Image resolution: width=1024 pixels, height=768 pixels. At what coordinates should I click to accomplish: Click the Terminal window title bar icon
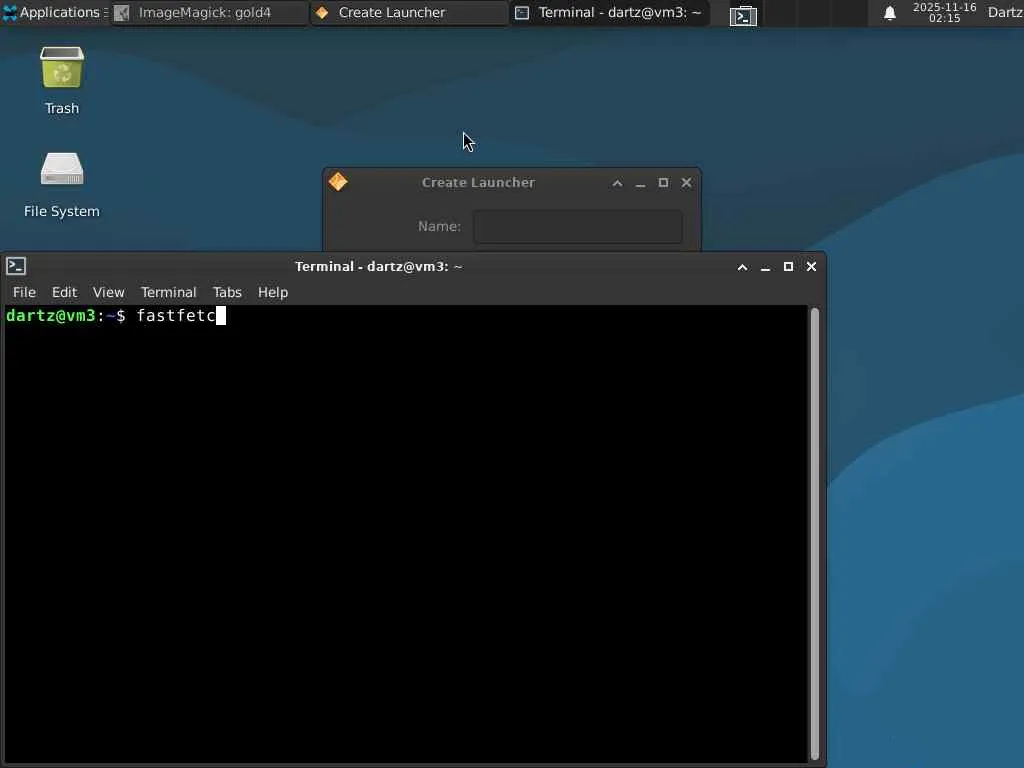click(16, 266)
